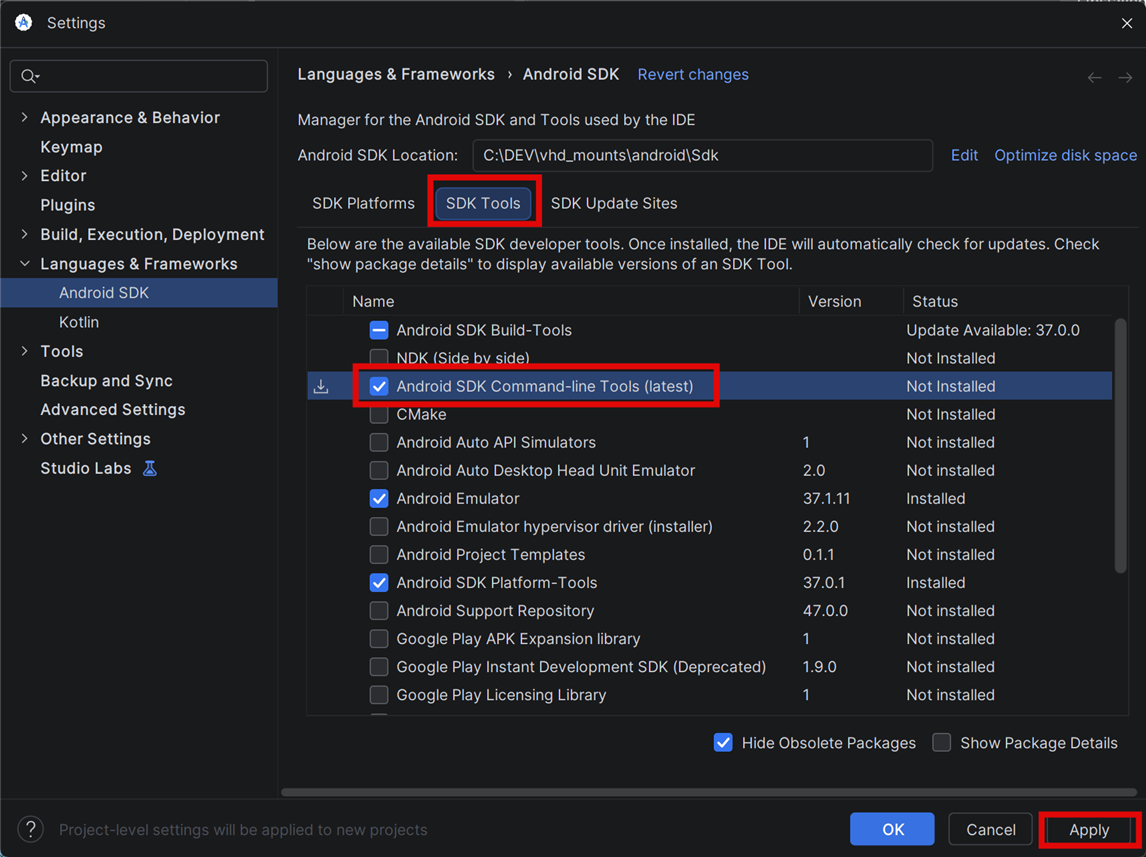Image resolution: width=1146 pixels, height=857 pixels.
Task: Expand Appearance & Behavior section
Action: pos(25,118)
